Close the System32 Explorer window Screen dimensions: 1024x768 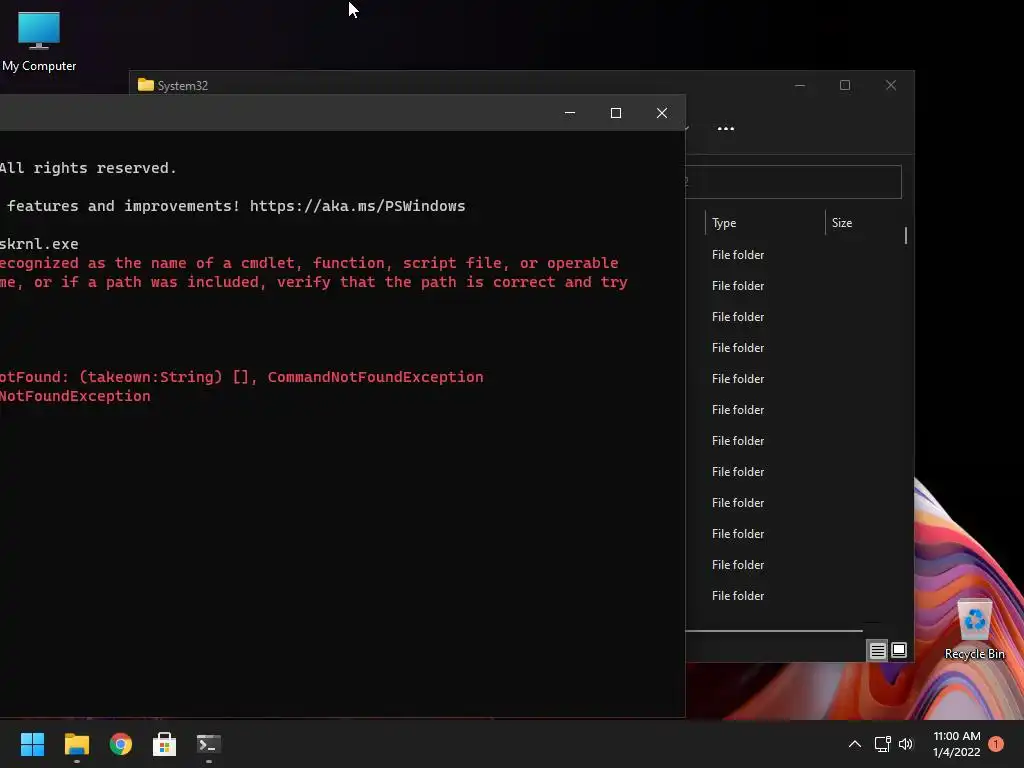tap(890, 86)
